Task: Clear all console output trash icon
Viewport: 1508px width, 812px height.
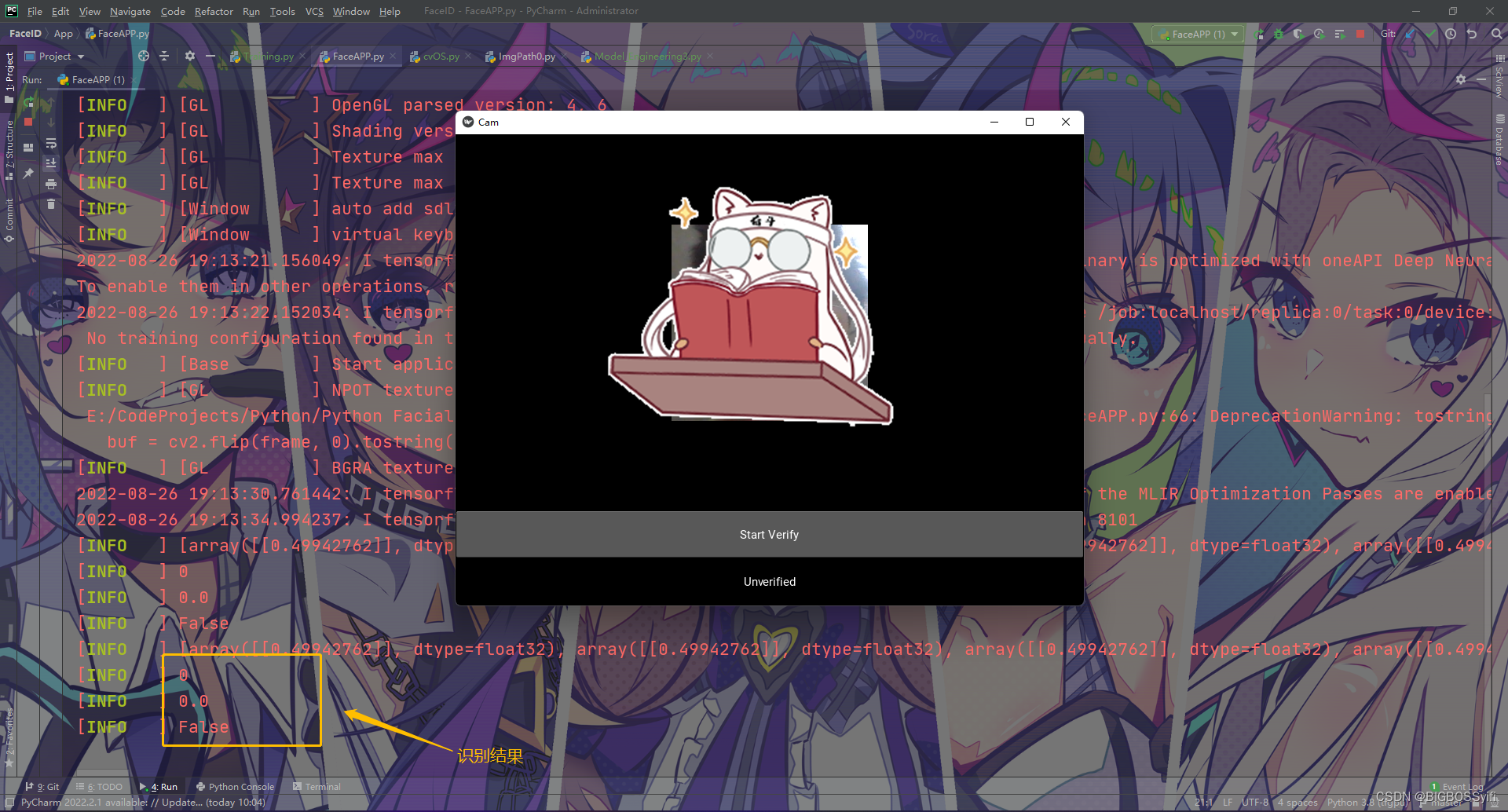Action: point(51,204)
